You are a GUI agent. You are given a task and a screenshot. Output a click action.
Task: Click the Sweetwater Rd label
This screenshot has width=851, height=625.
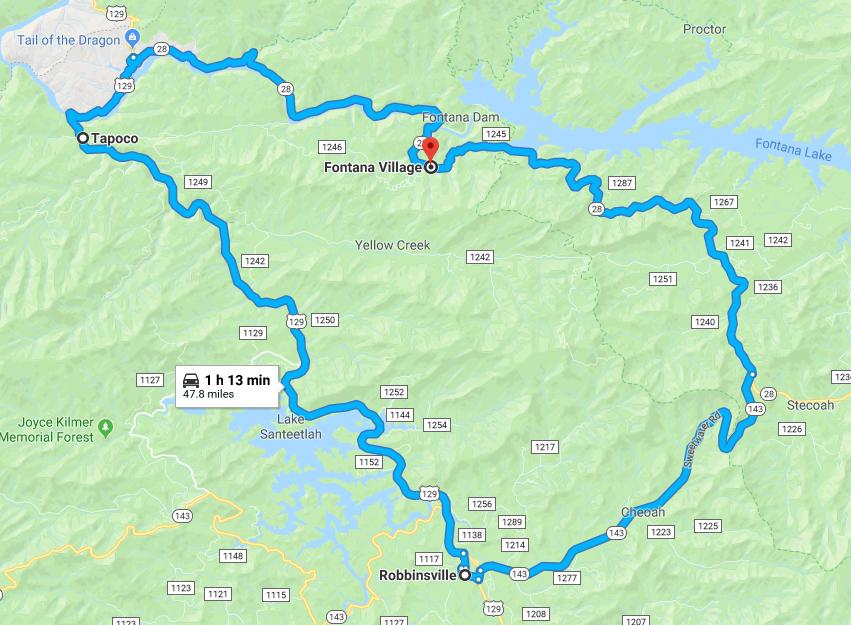(702, 439)
